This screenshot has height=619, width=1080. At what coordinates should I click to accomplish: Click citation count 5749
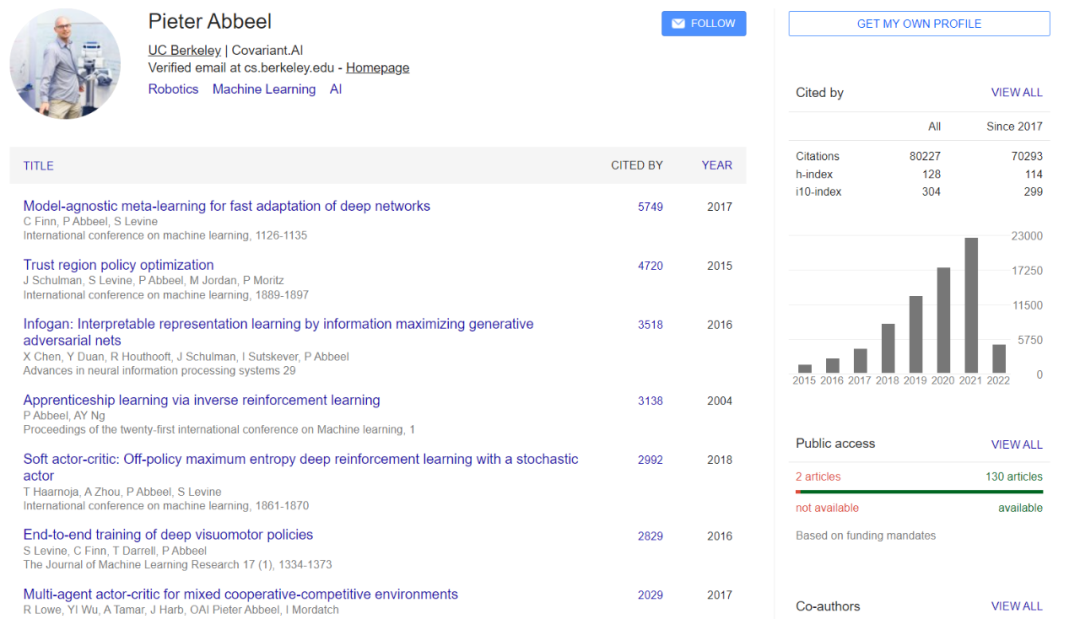tap(650, 207)
